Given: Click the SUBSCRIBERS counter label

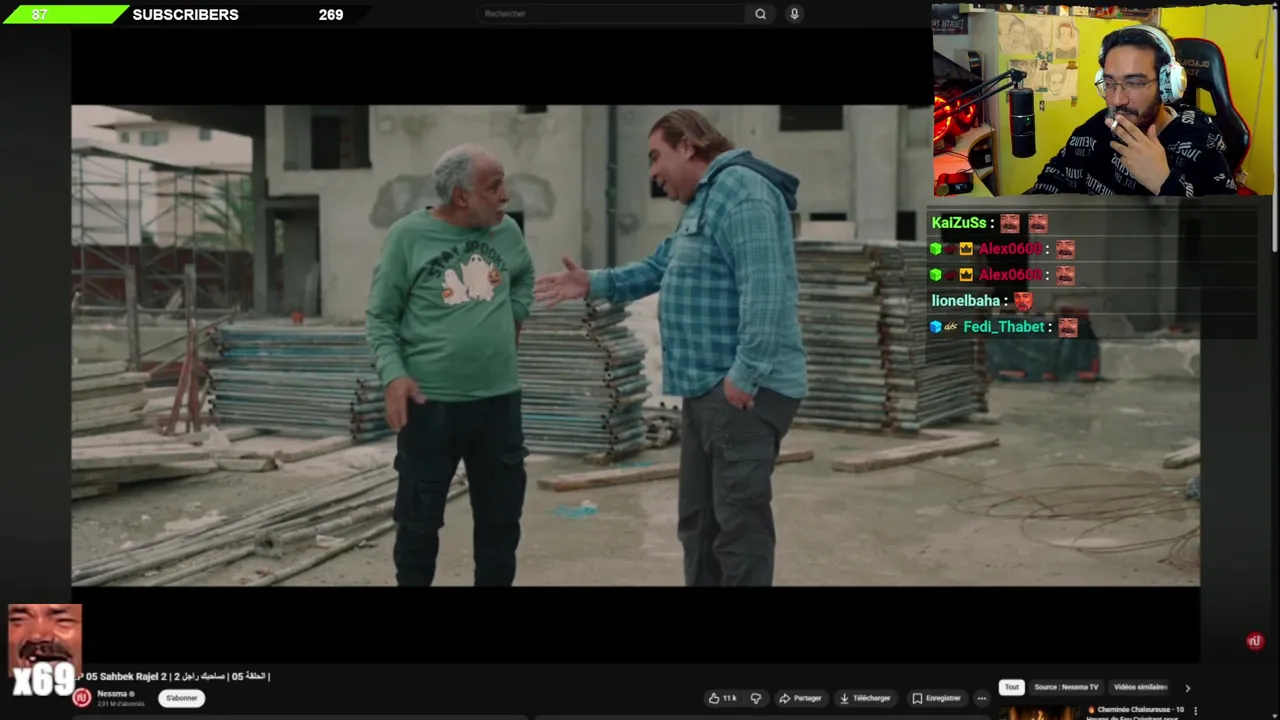Looking at the screenshot, I should (x=185, y=15).
